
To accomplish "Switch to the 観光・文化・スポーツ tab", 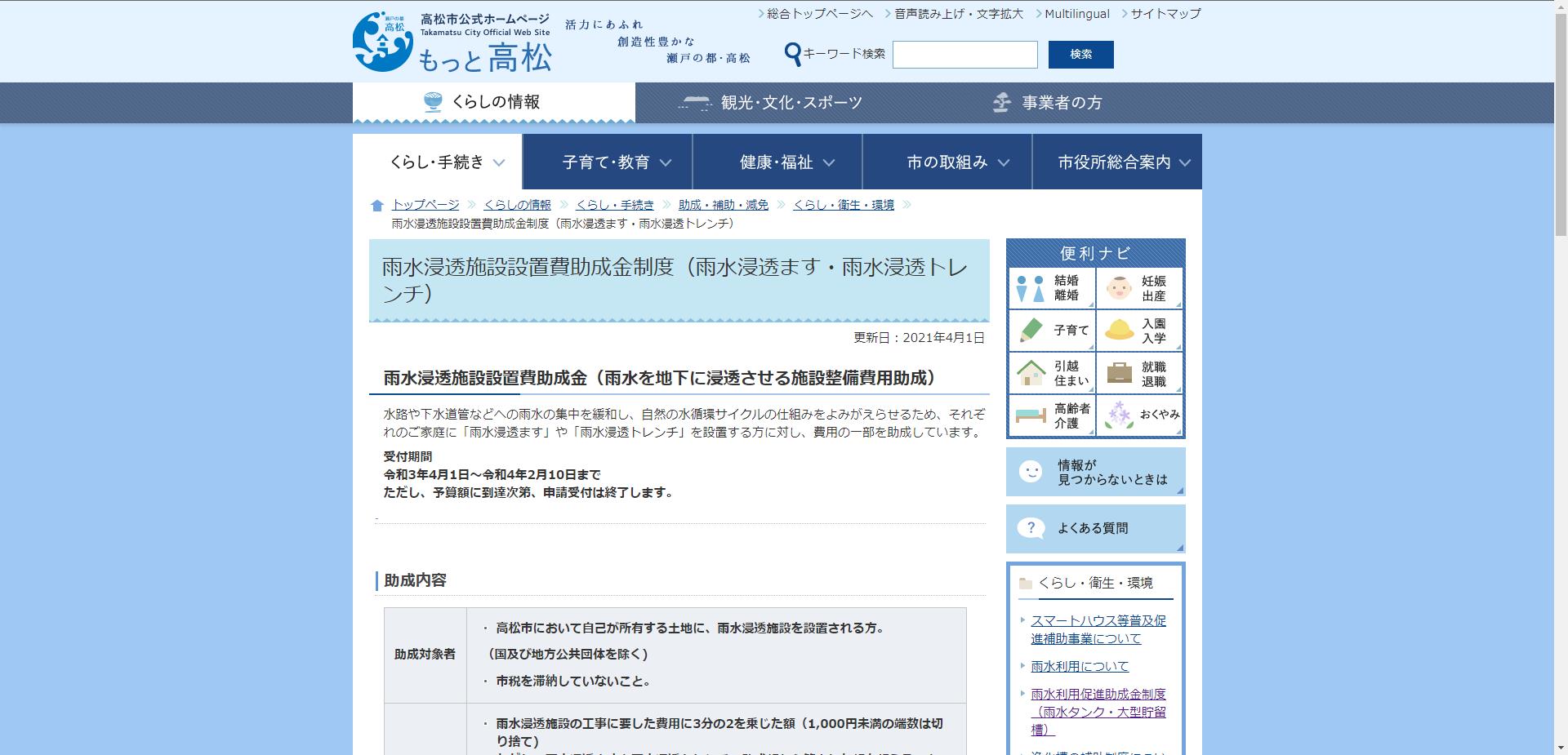I will [770, 102].
